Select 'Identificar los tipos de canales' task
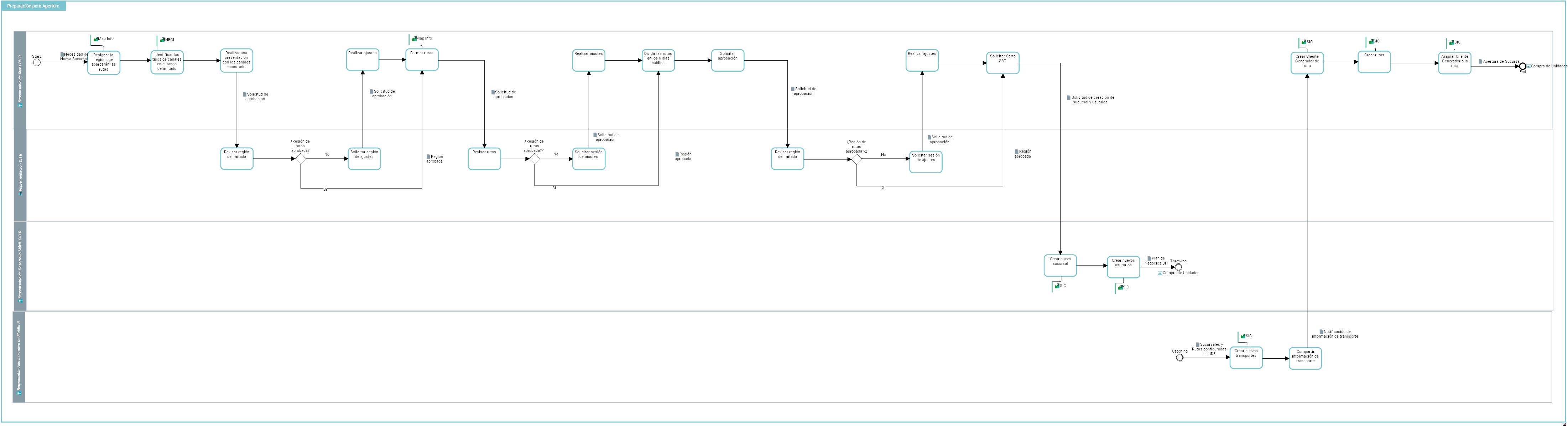The image size is (1568, 426). (167, 62)
